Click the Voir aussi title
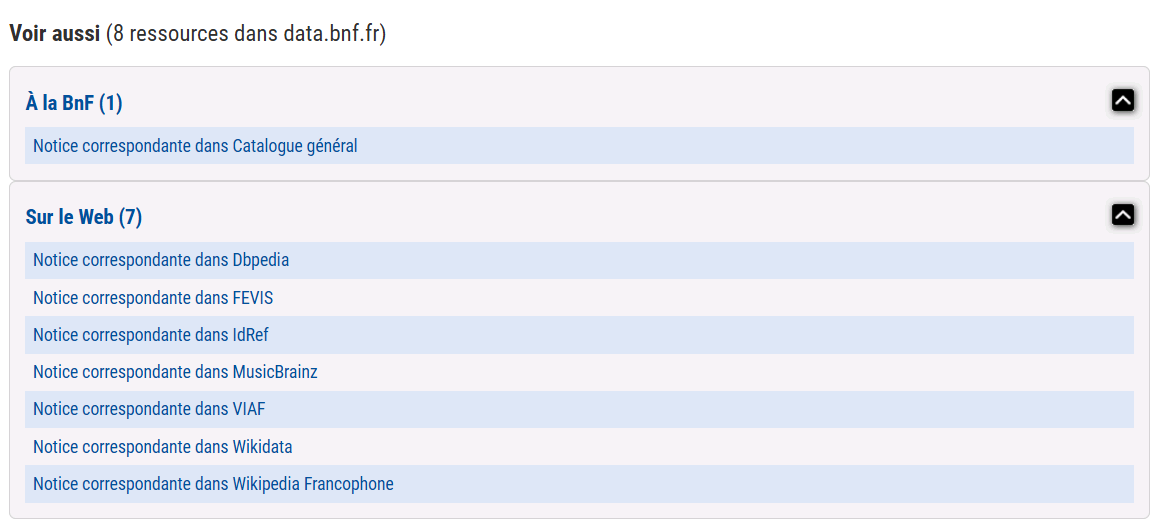Image resolution: width=1155 pixels, height=526 pixels. pyautogui.click(x=54, y=33)
